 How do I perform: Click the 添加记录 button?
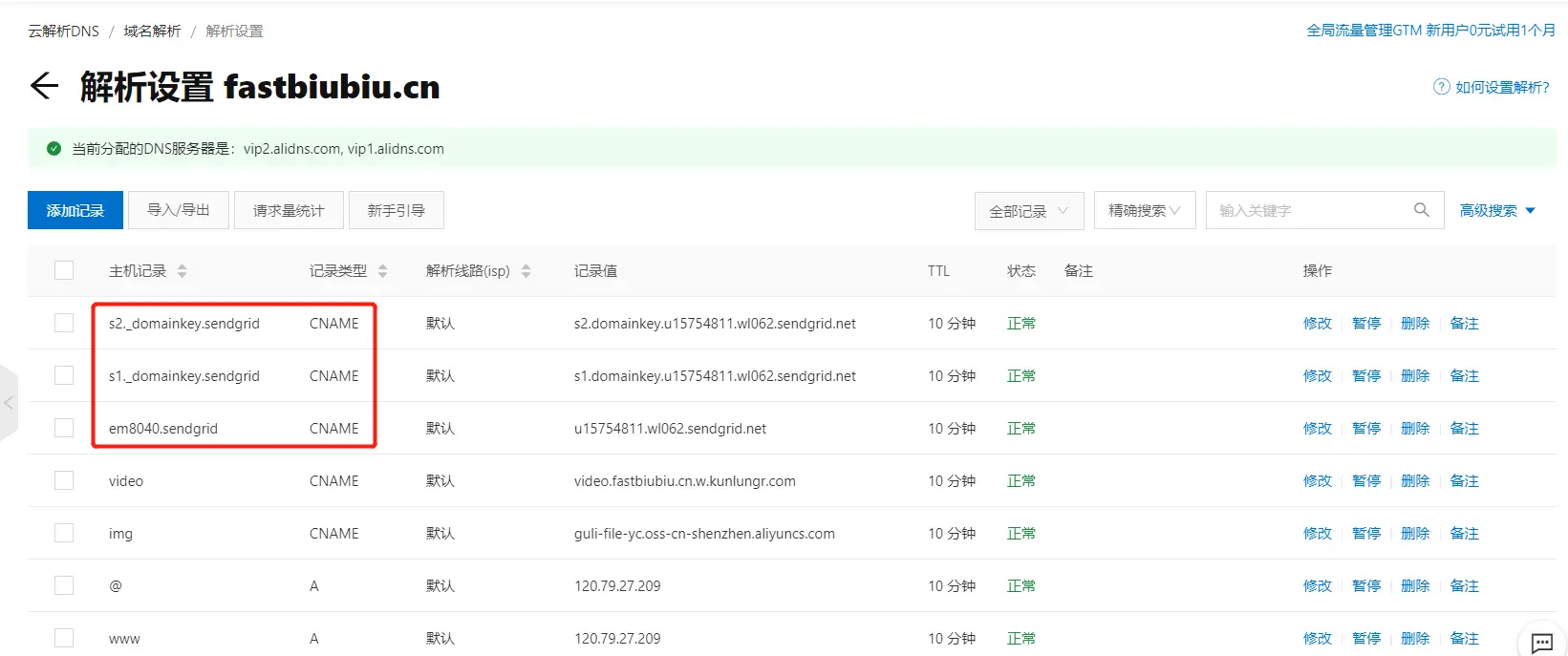(x=75, y=210)
